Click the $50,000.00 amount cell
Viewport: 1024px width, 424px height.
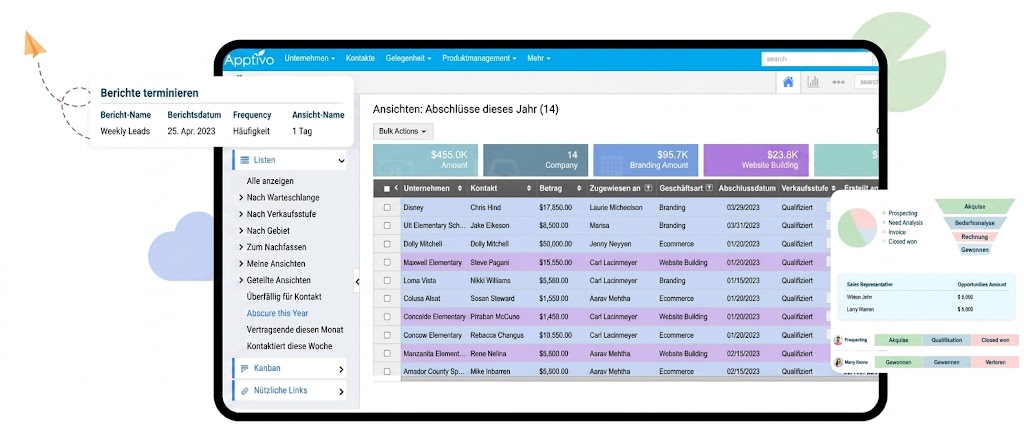pos(556,244)
